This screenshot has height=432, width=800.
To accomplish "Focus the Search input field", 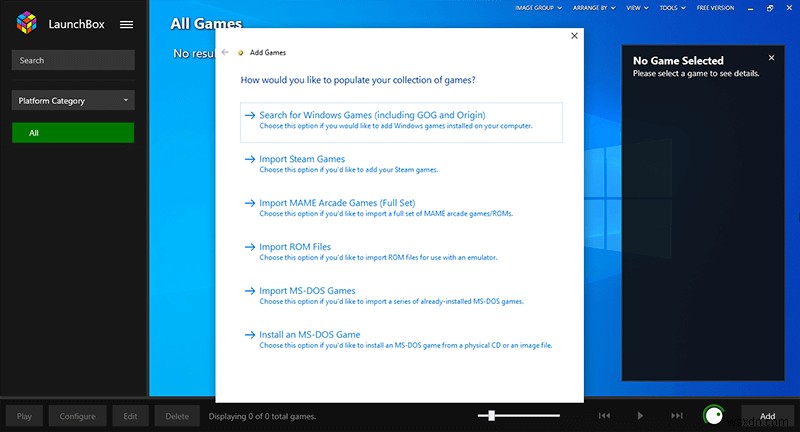I will click(73, 60).
